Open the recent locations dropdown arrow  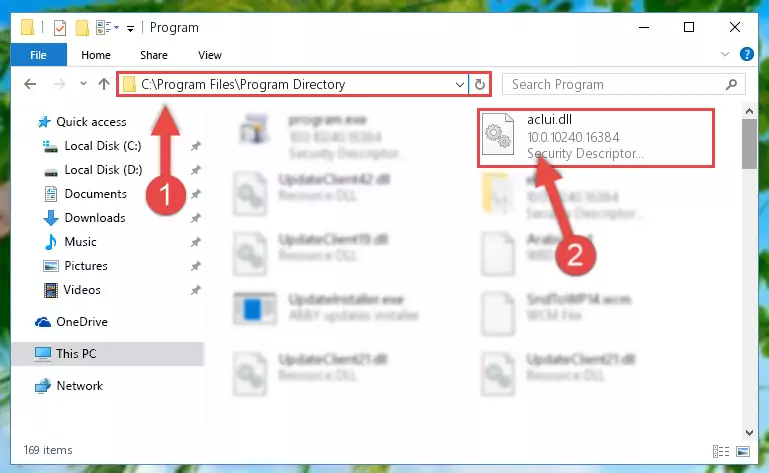[x=83, y=84]
